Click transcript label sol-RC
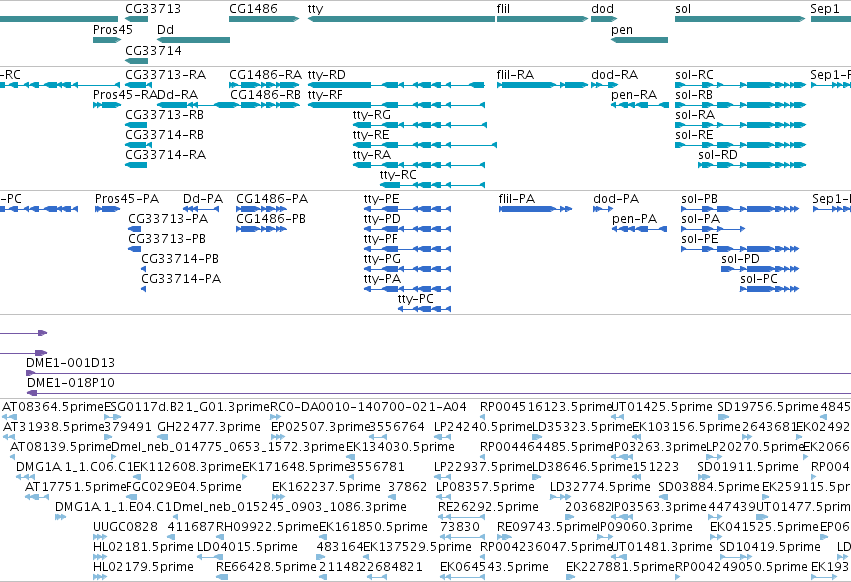 tap(694, 74)
